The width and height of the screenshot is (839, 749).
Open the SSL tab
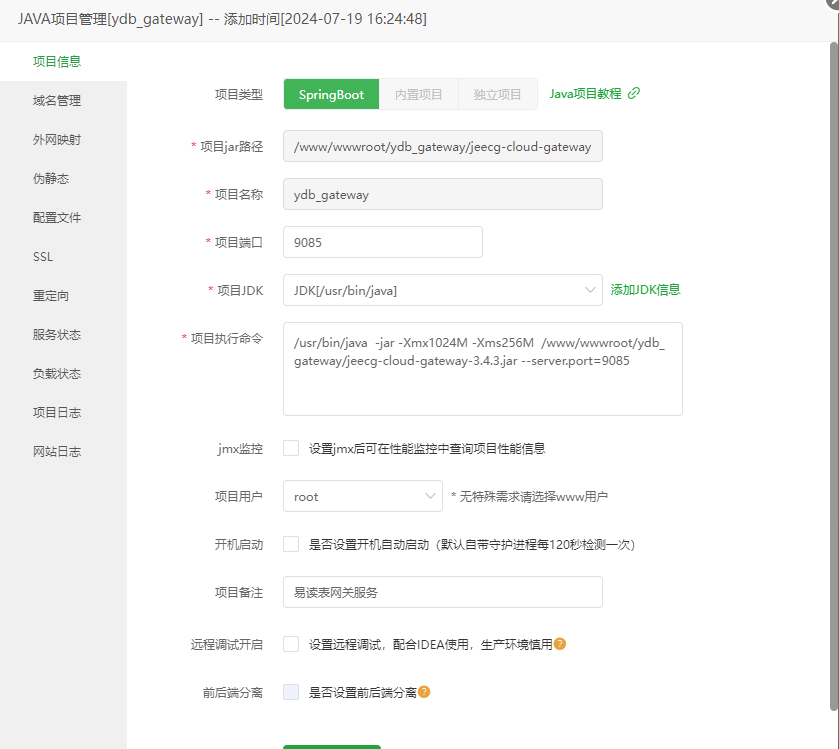(x=43, y=257)
